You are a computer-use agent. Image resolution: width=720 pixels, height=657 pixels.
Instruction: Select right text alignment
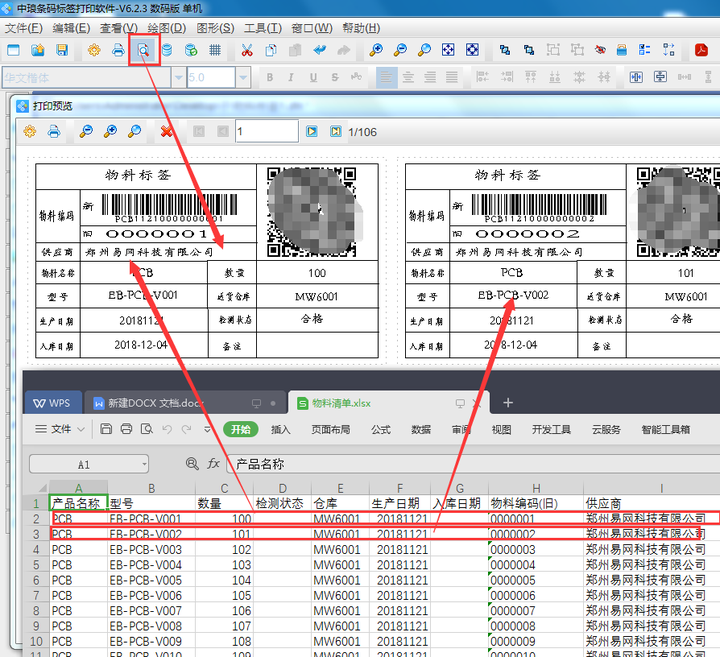click(x=430, y=78)
